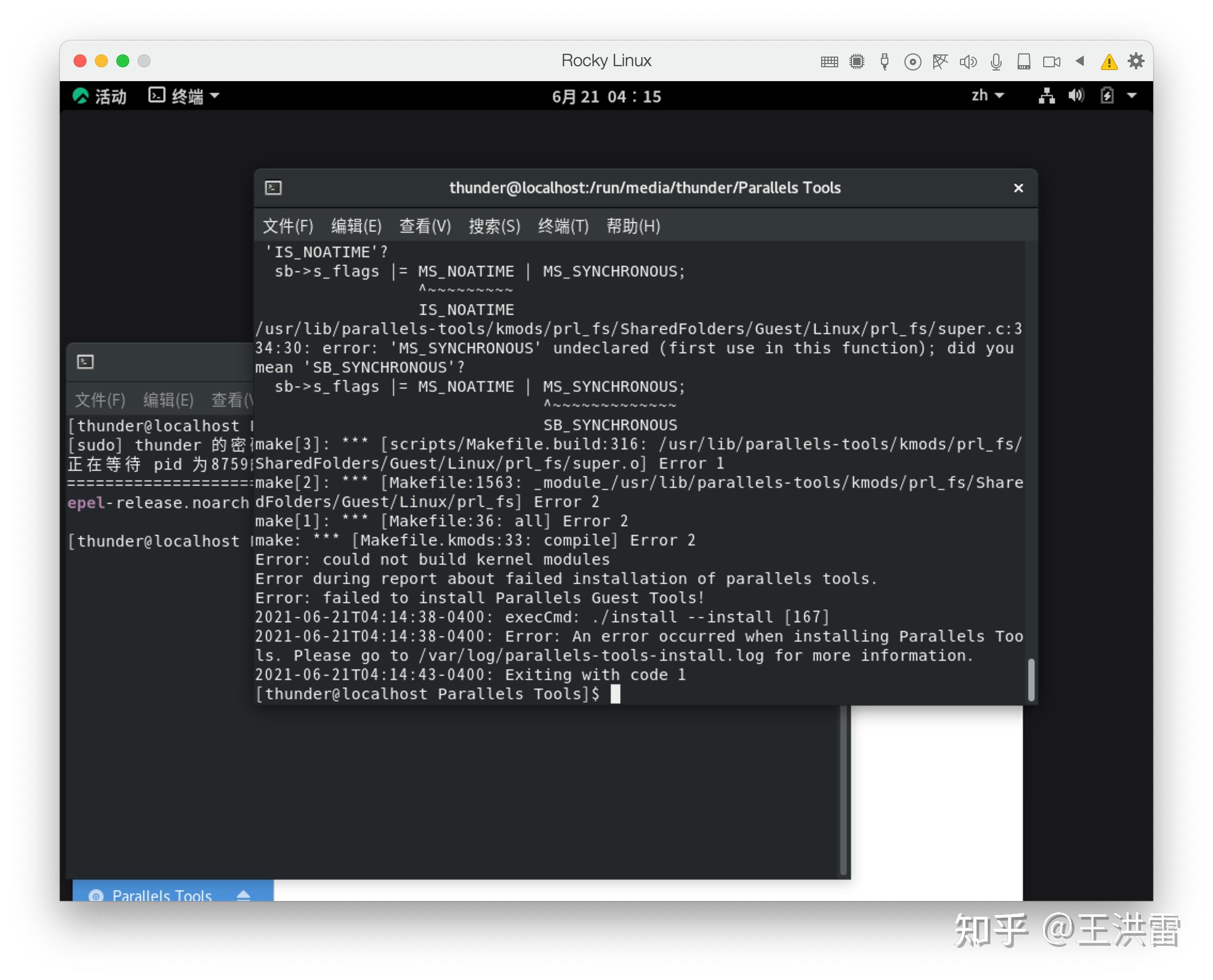Click the red macOS close button
The width and height of the screenshot is (1213, 980).
pyautogui.click(x=80, y=61)
